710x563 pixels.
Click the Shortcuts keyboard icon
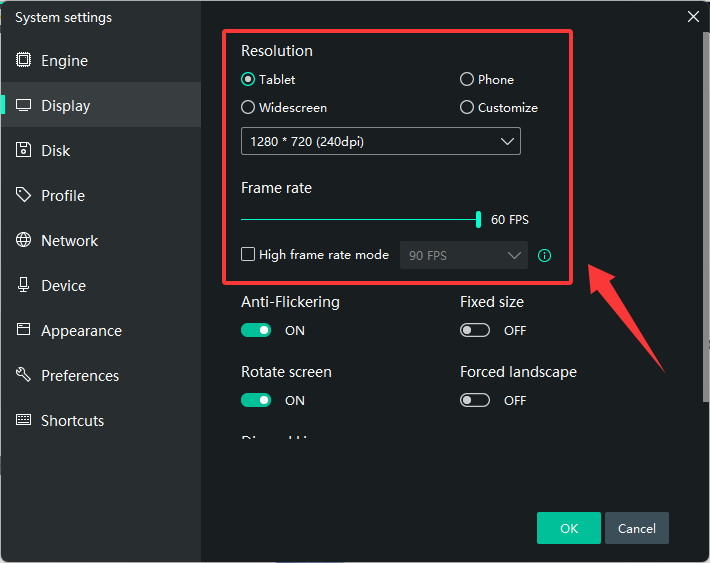23,420
